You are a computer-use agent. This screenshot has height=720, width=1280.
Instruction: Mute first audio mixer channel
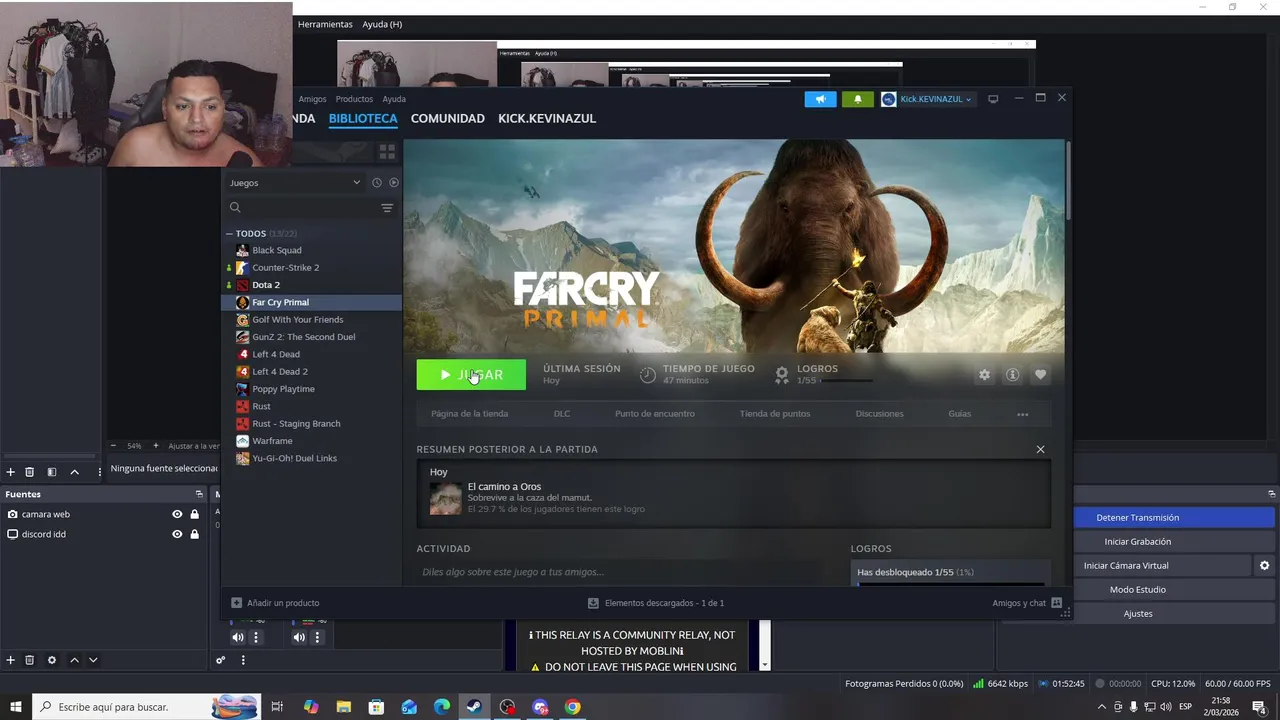pyautogui.click(x=238, y=637)
